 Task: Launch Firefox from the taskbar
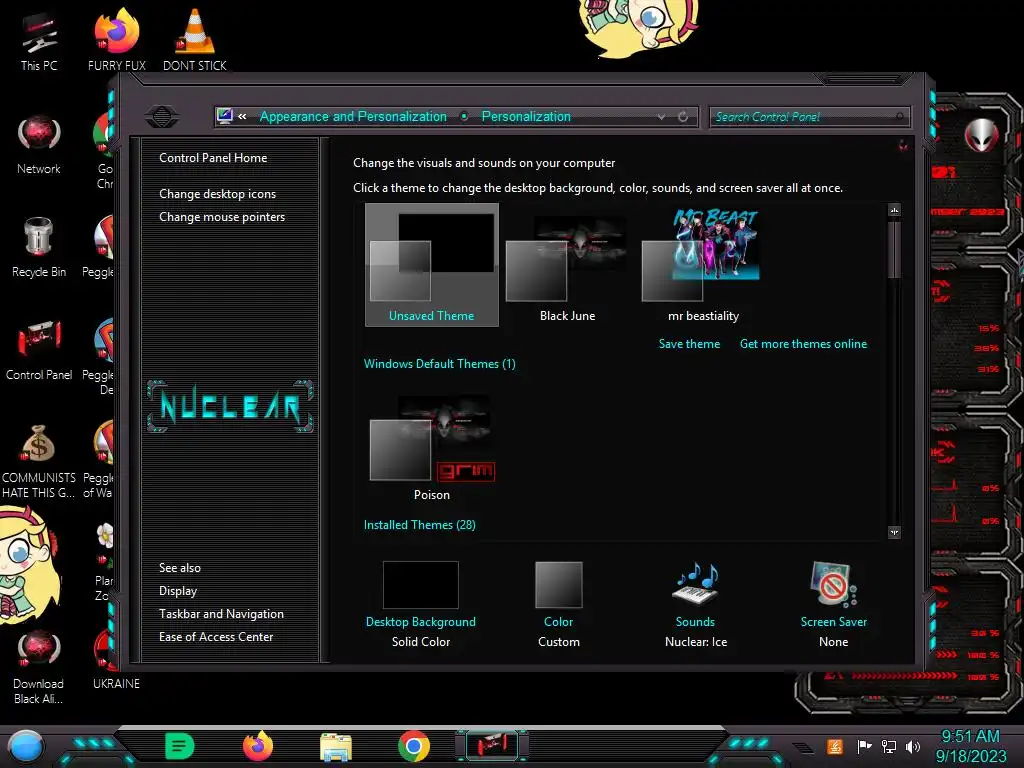point(257,746)
